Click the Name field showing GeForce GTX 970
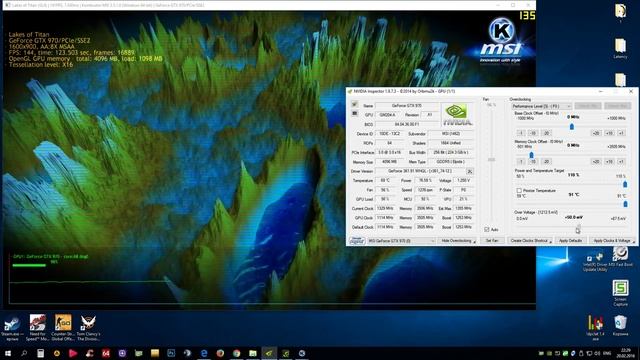This screenshot has width=640, height=360. point(407,106)
